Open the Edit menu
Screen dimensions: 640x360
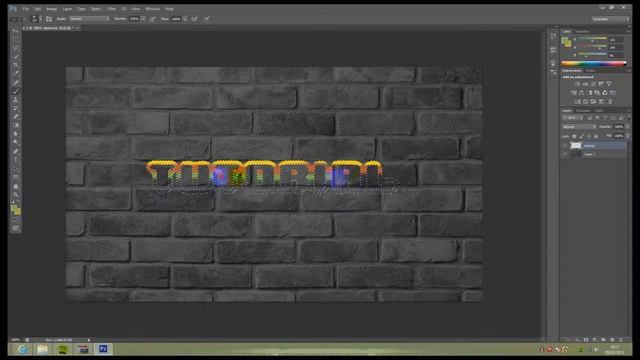[x=38, y=9]
